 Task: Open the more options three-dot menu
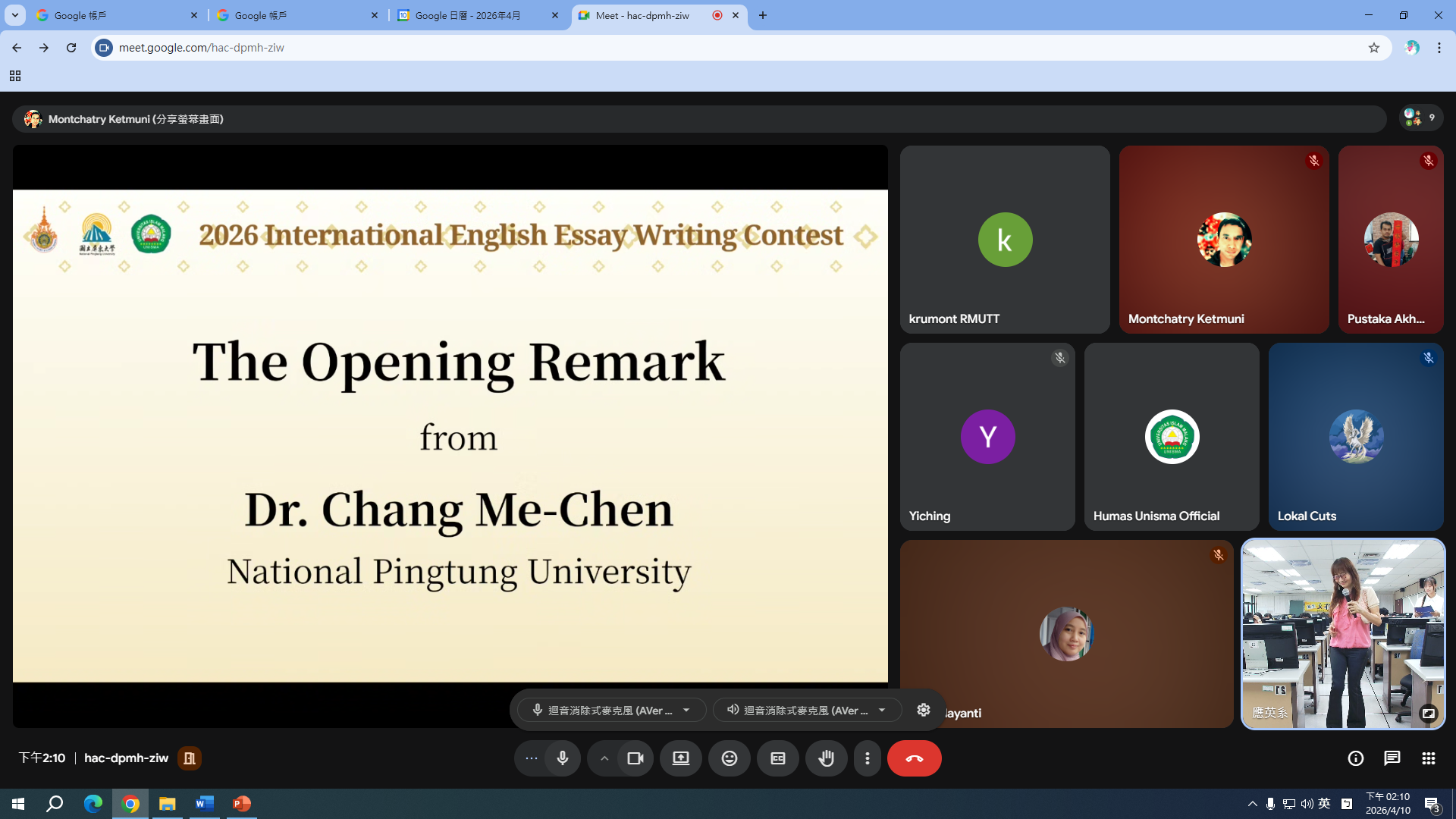tap(867, 758)
